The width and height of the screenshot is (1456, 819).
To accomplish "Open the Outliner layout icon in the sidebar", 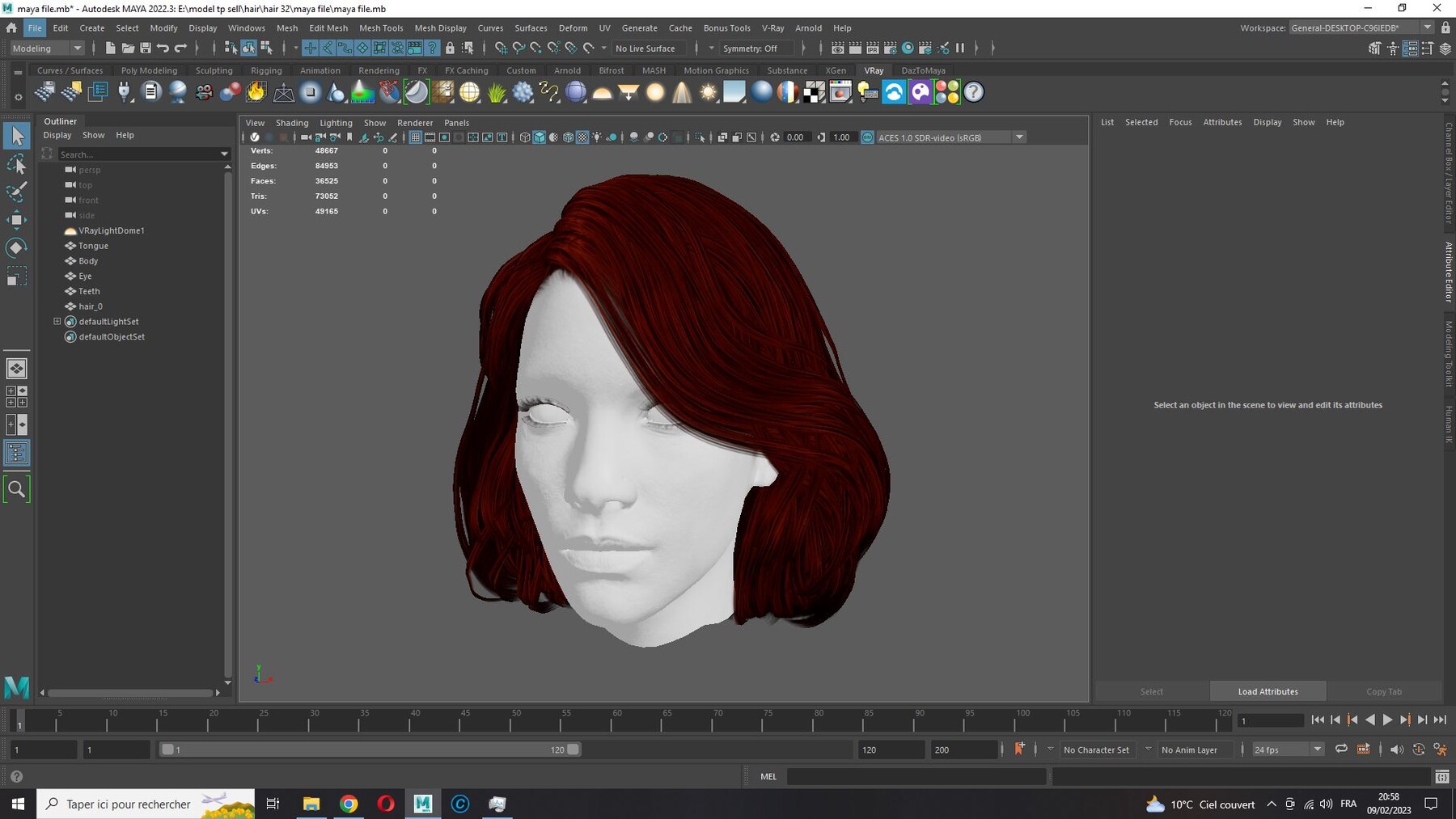I will [16, 453].
